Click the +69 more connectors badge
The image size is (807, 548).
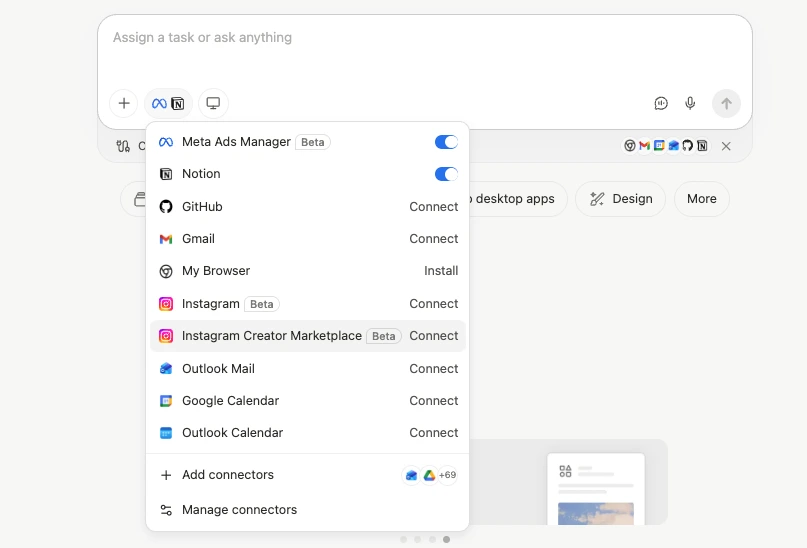[447, 475]
